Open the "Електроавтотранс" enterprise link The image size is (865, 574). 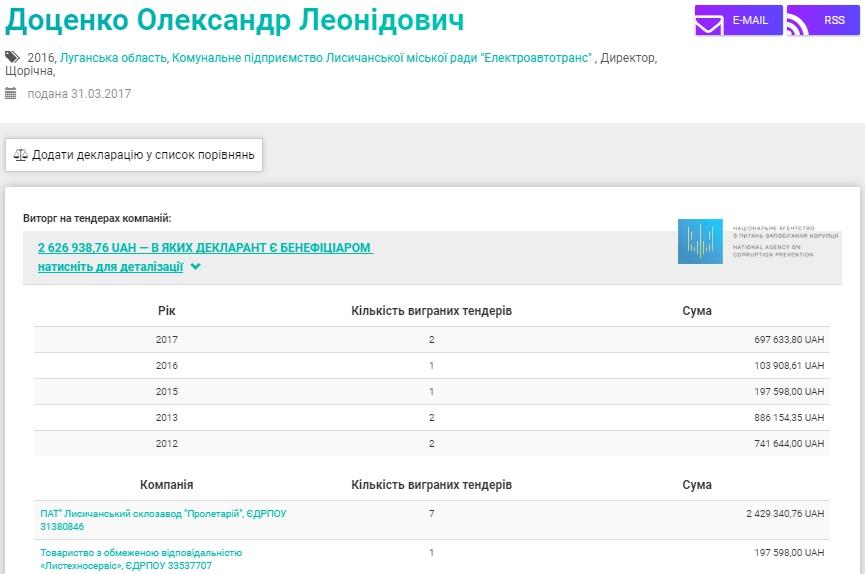382,58
